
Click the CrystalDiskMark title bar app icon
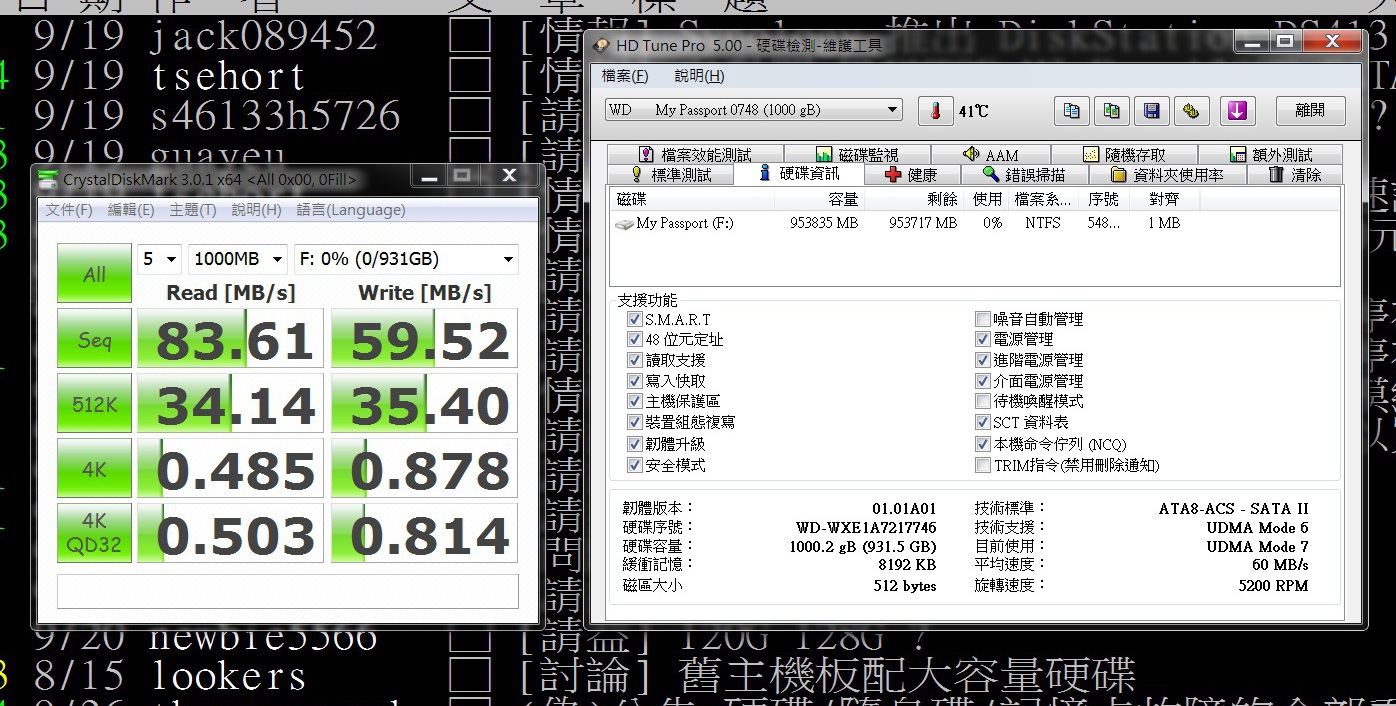[x=49, y=179]
